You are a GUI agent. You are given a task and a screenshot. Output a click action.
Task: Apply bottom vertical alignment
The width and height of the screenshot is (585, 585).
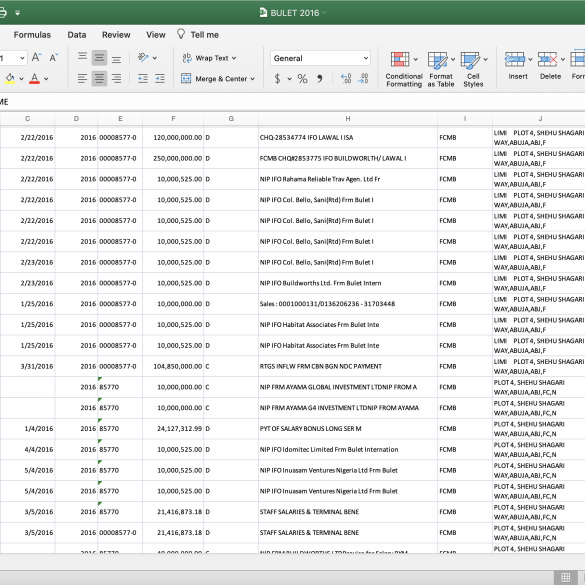[x=116, y=58]
